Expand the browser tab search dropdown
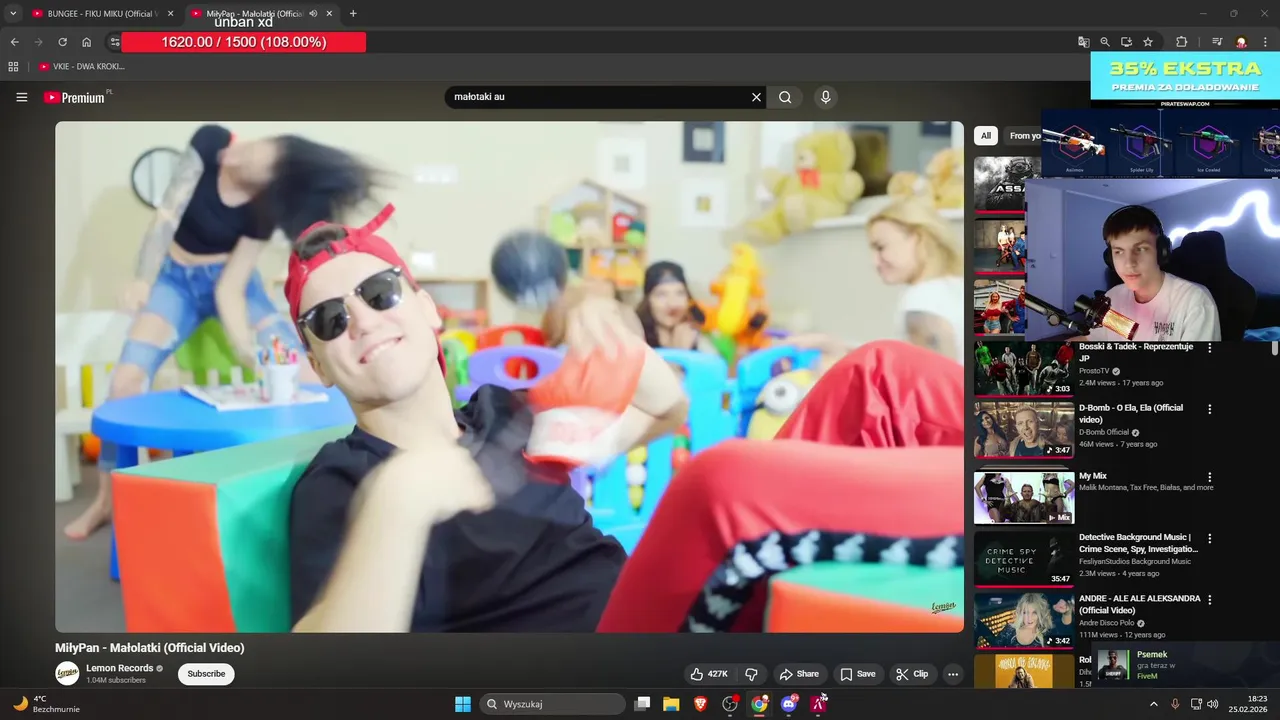This screenshot has height=720, width=1280. point(13,14)
